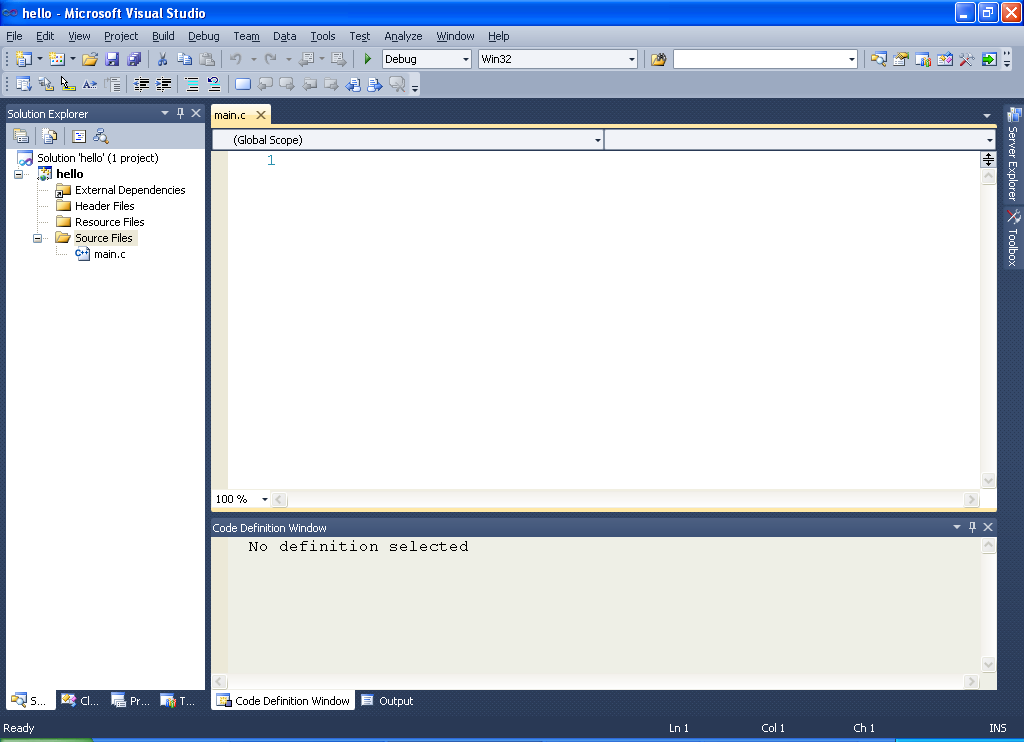The width and height of the screenshot is (1024, 742).
Task: Open the Analyze menu
Action: point(403,37)
